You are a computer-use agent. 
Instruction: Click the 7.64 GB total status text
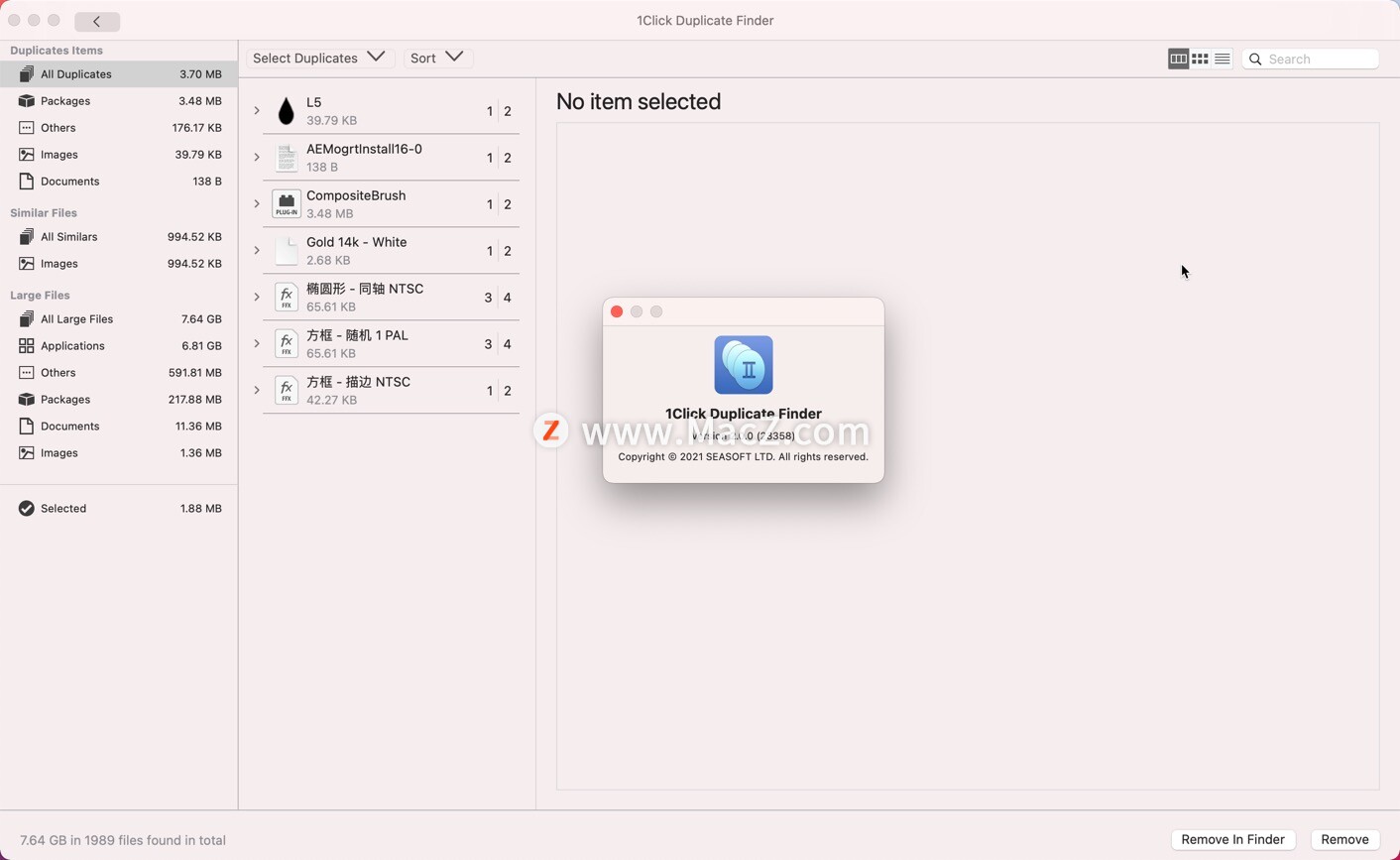pyautogui.click(x=123, y=840)
